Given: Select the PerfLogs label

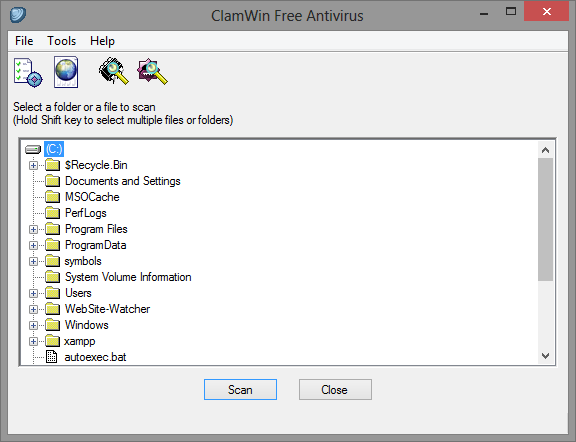Looking at the screenshot, I should tap(86, 213).
